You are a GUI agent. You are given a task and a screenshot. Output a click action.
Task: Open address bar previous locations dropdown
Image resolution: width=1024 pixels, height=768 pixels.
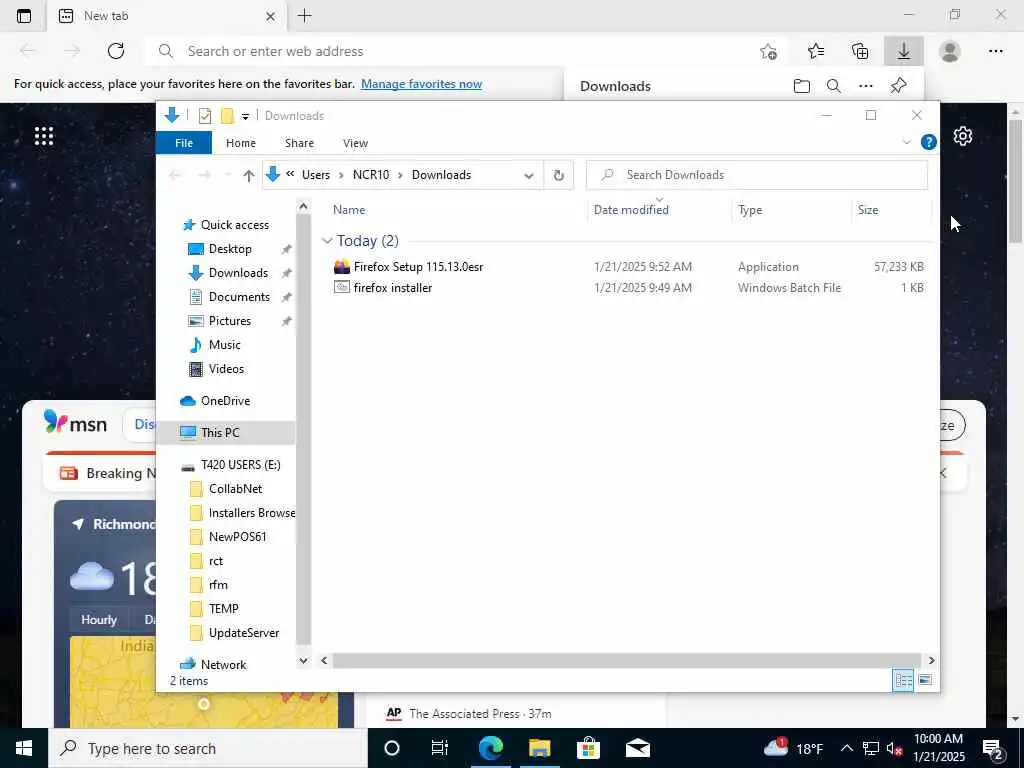tap(528, 175)
